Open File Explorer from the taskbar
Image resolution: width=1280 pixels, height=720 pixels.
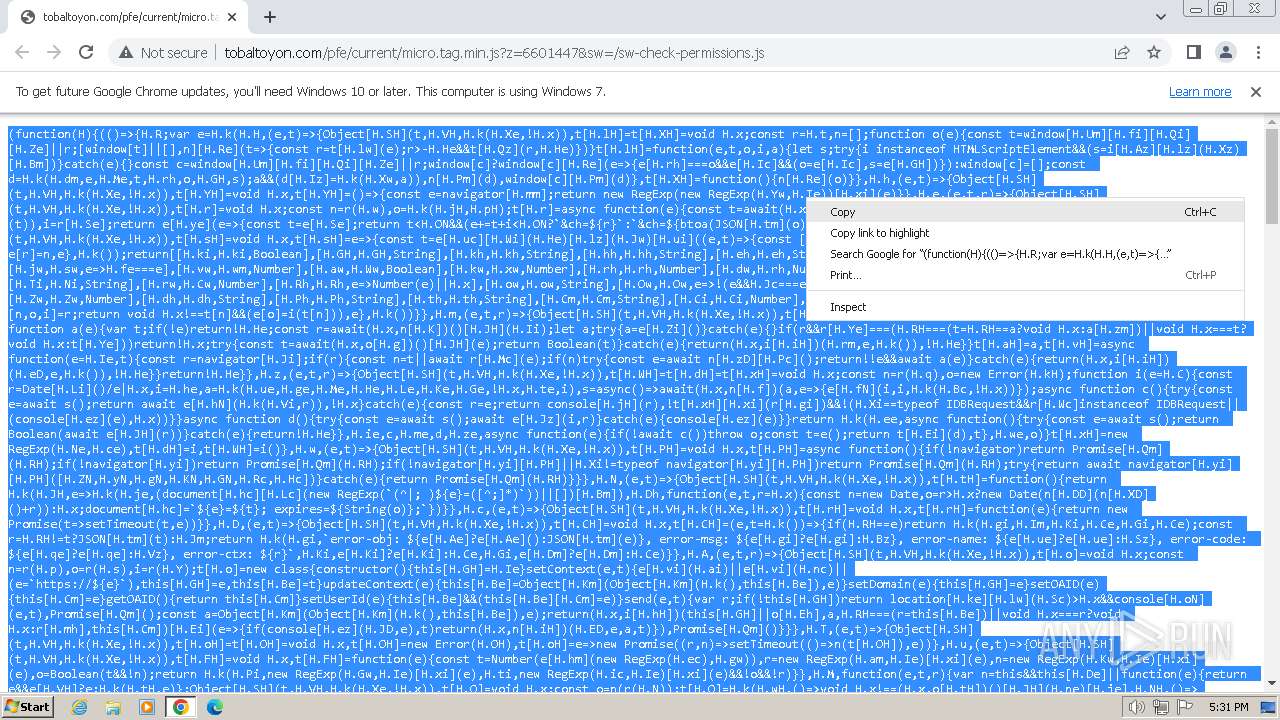point(113,707)
